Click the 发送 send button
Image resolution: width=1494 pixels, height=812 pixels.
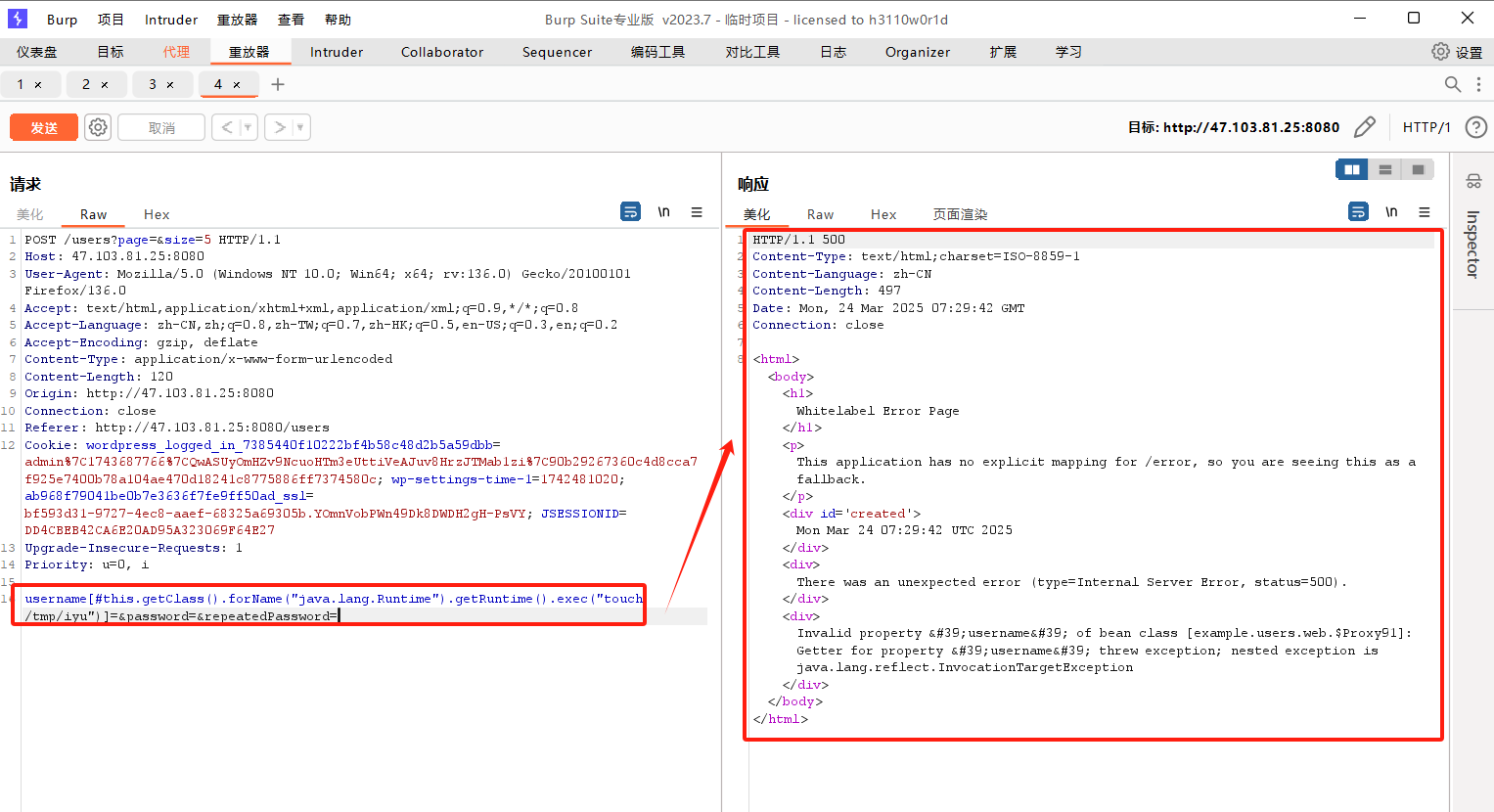tap(44, 127)
